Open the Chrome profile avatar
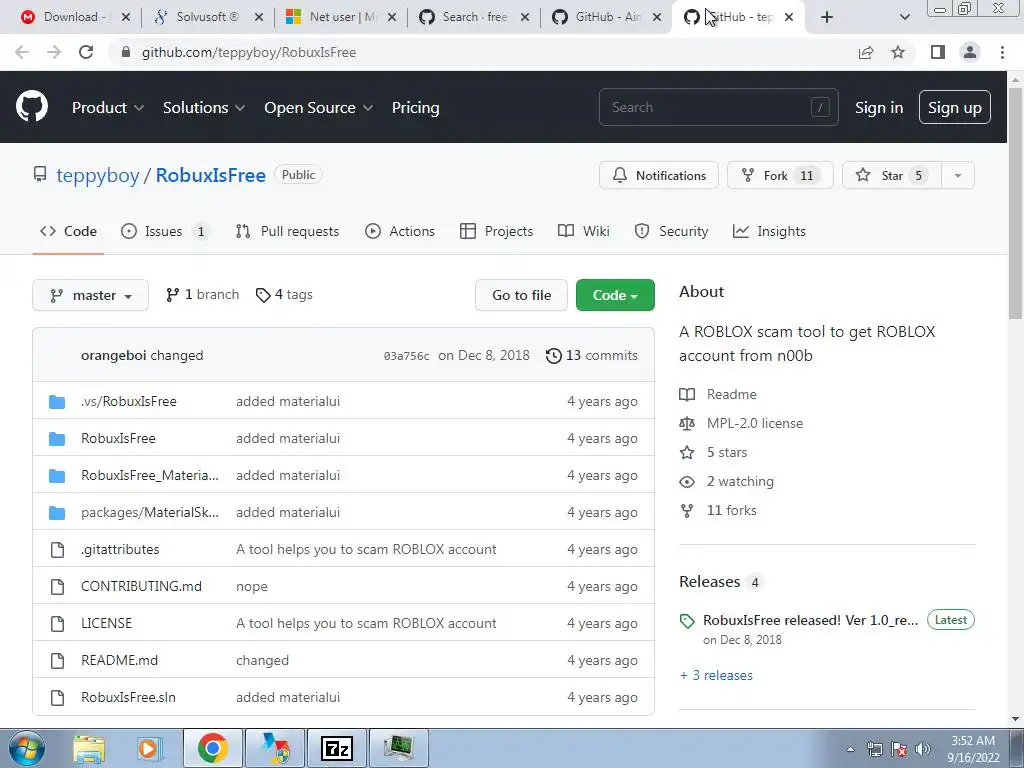1024x768 pixels. point(970,52)
